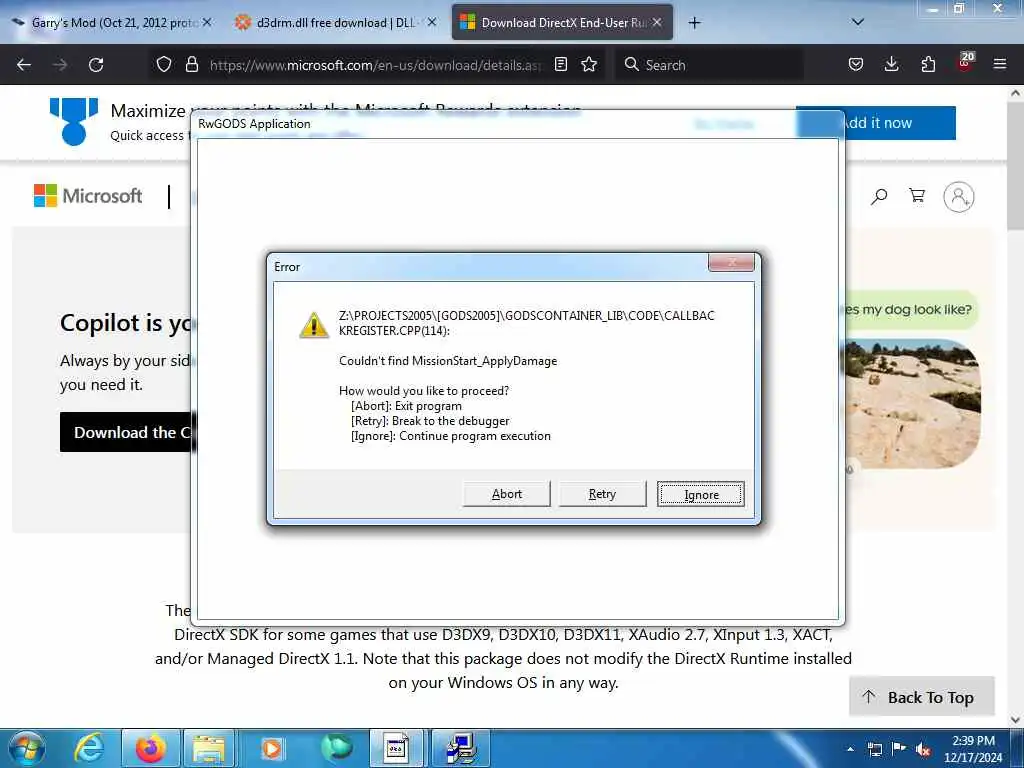Click the URL address bar

(376, 65)
